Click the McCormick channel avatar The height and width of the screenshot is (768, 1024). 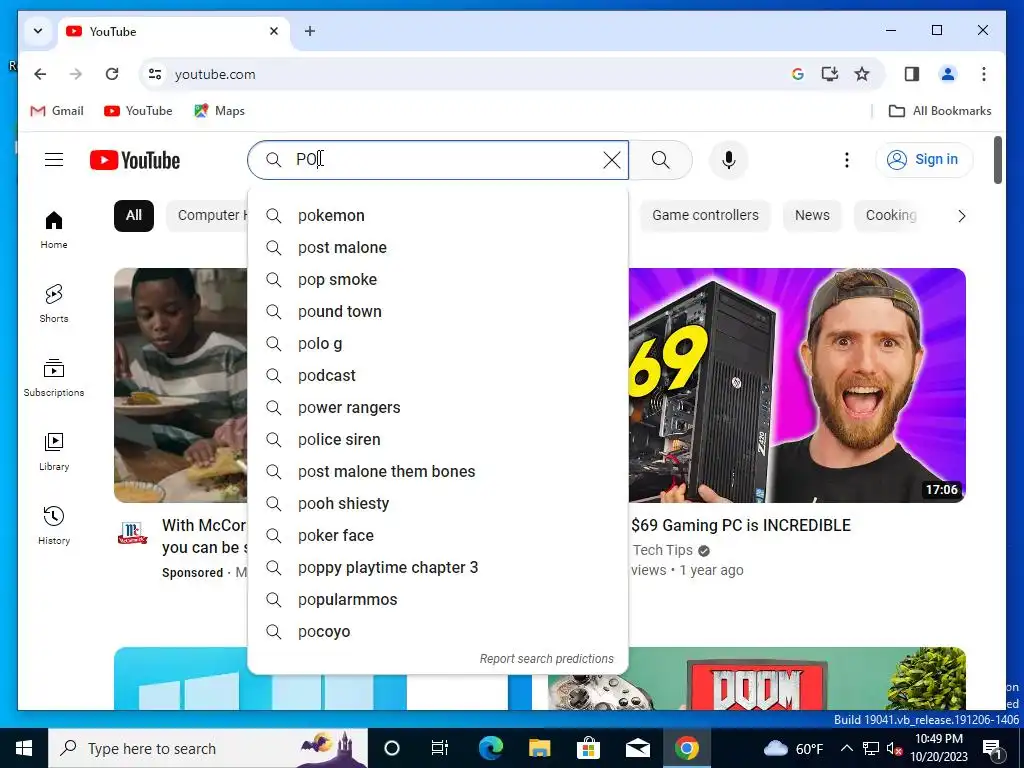click(x=133, y=533)
